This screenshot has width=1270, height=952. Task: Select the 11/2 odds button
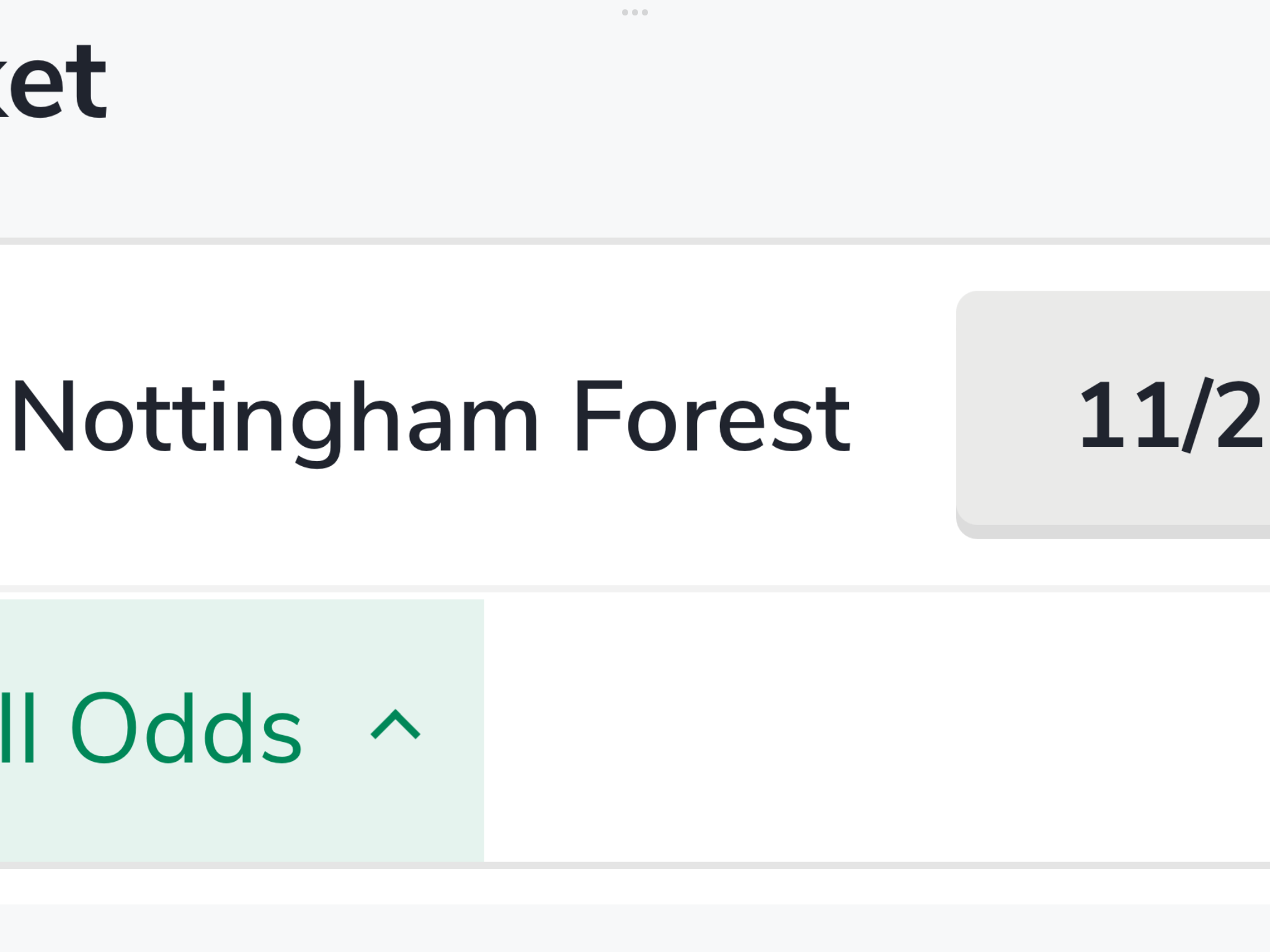pyautogui.click(x=1113, y=414)
